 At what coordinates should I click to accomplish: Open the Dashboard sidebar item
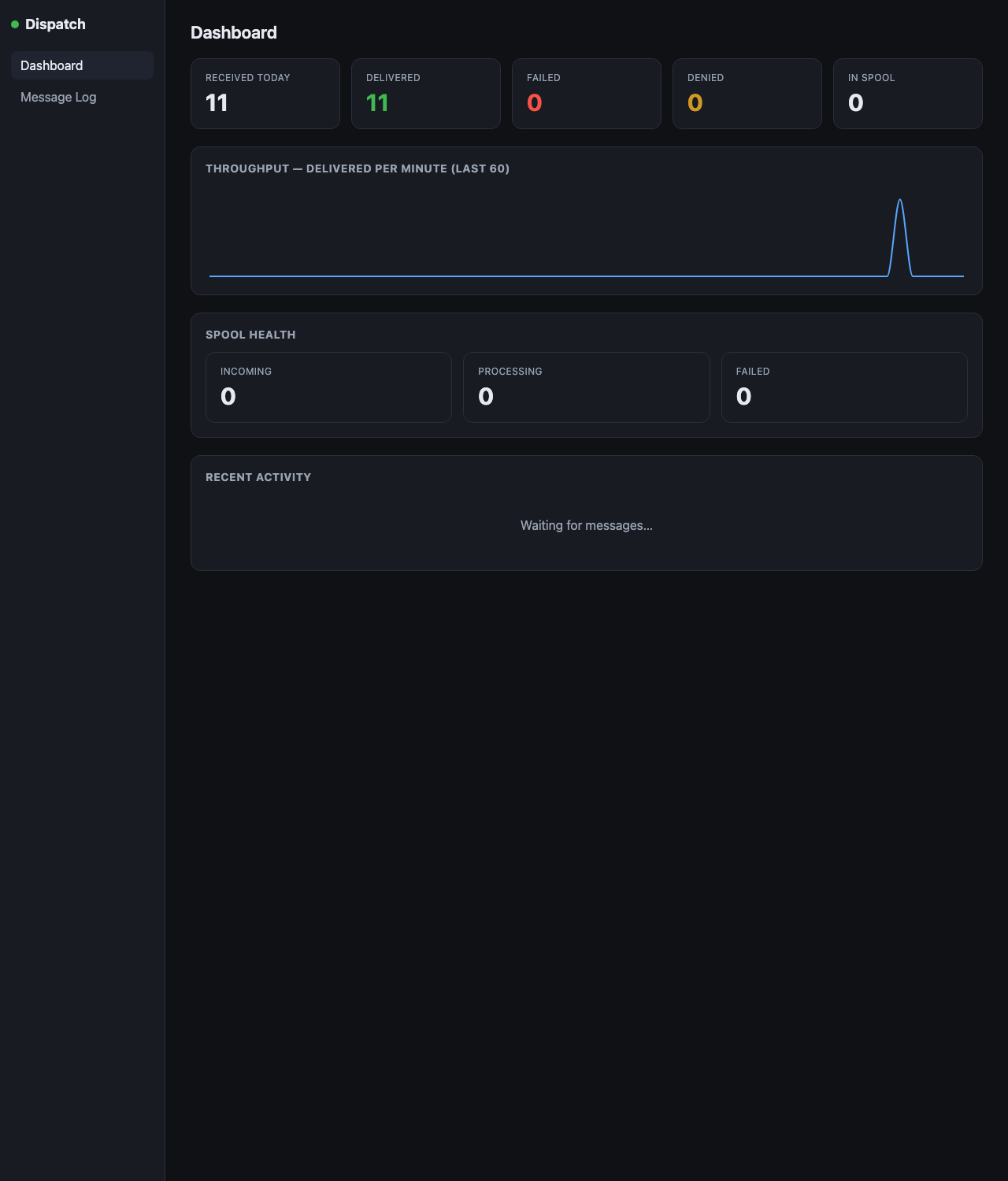click(x=82, y=65)
